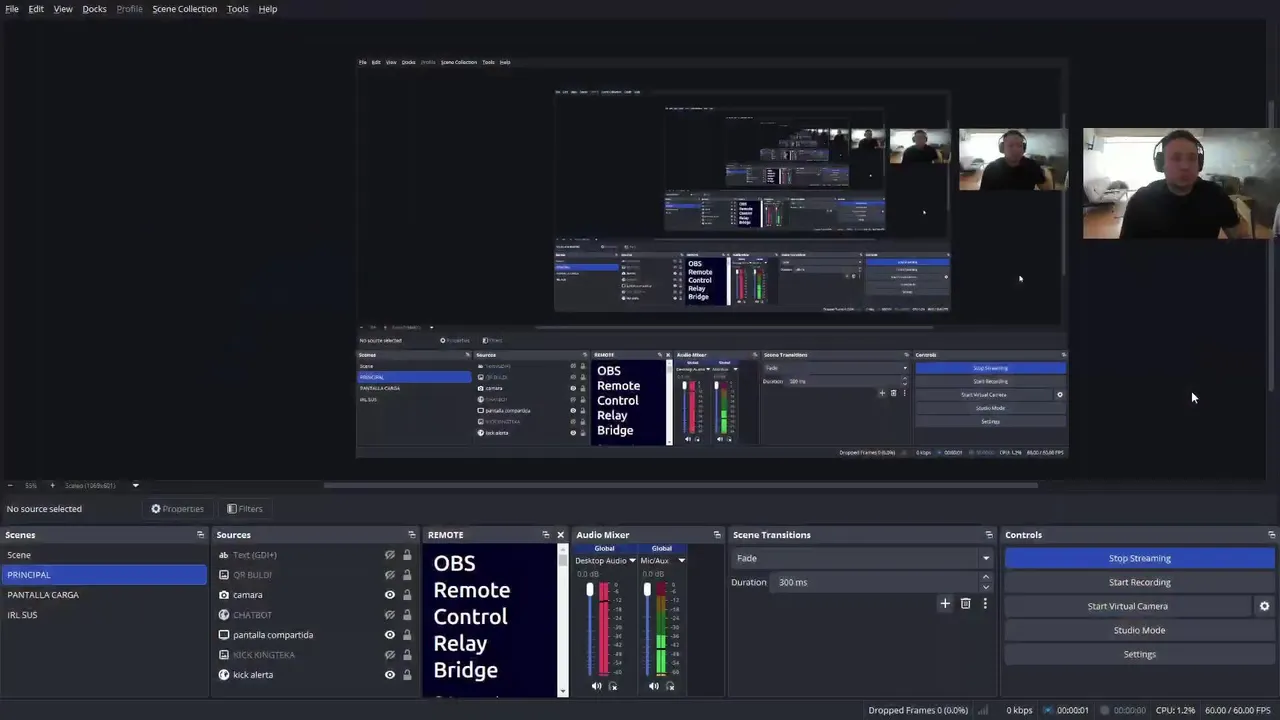Close the REMOTE dock

[x=560, y=535]
